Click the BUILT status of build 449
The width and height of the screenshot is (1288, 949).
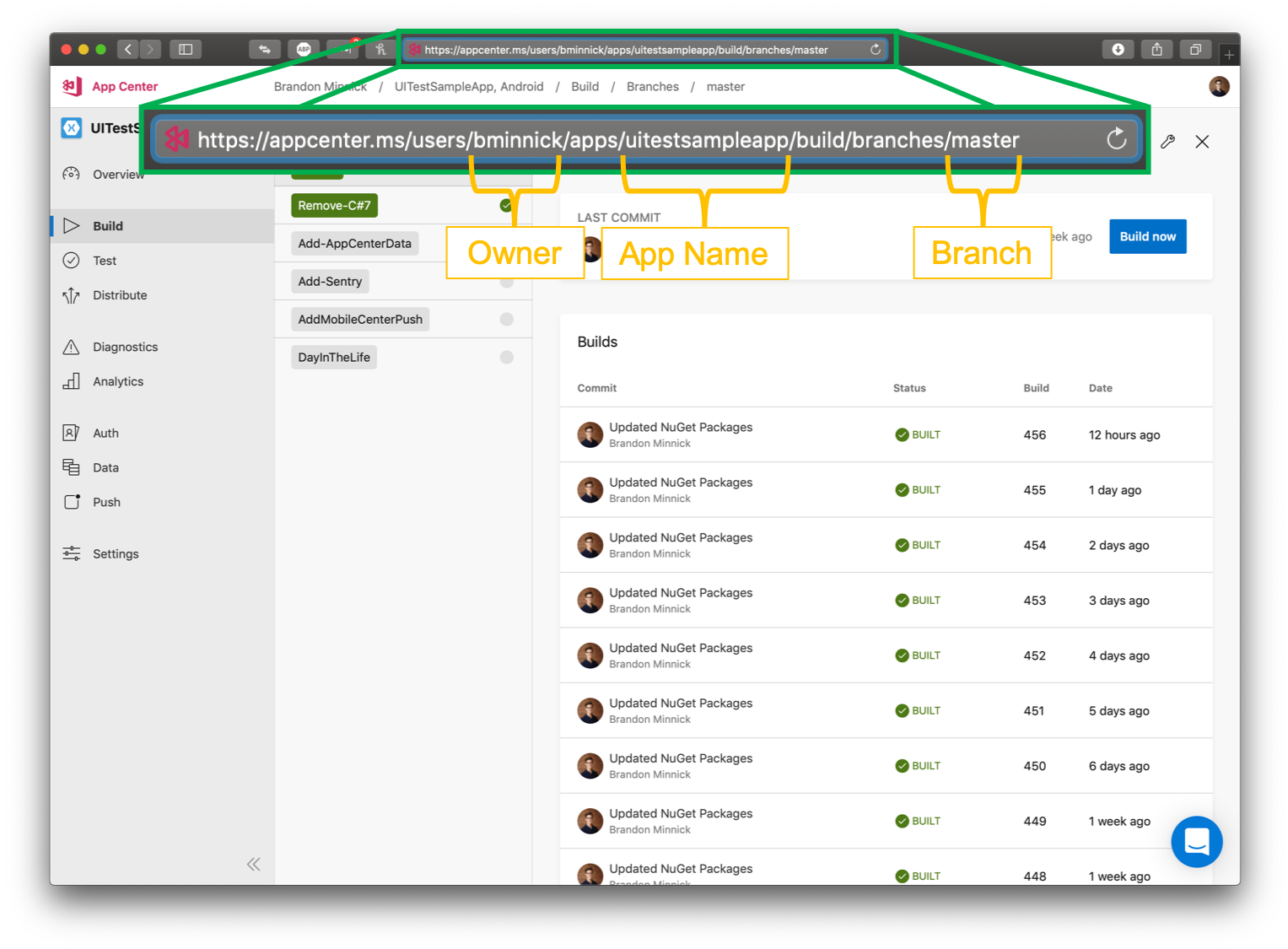click(x=918, y=822)
